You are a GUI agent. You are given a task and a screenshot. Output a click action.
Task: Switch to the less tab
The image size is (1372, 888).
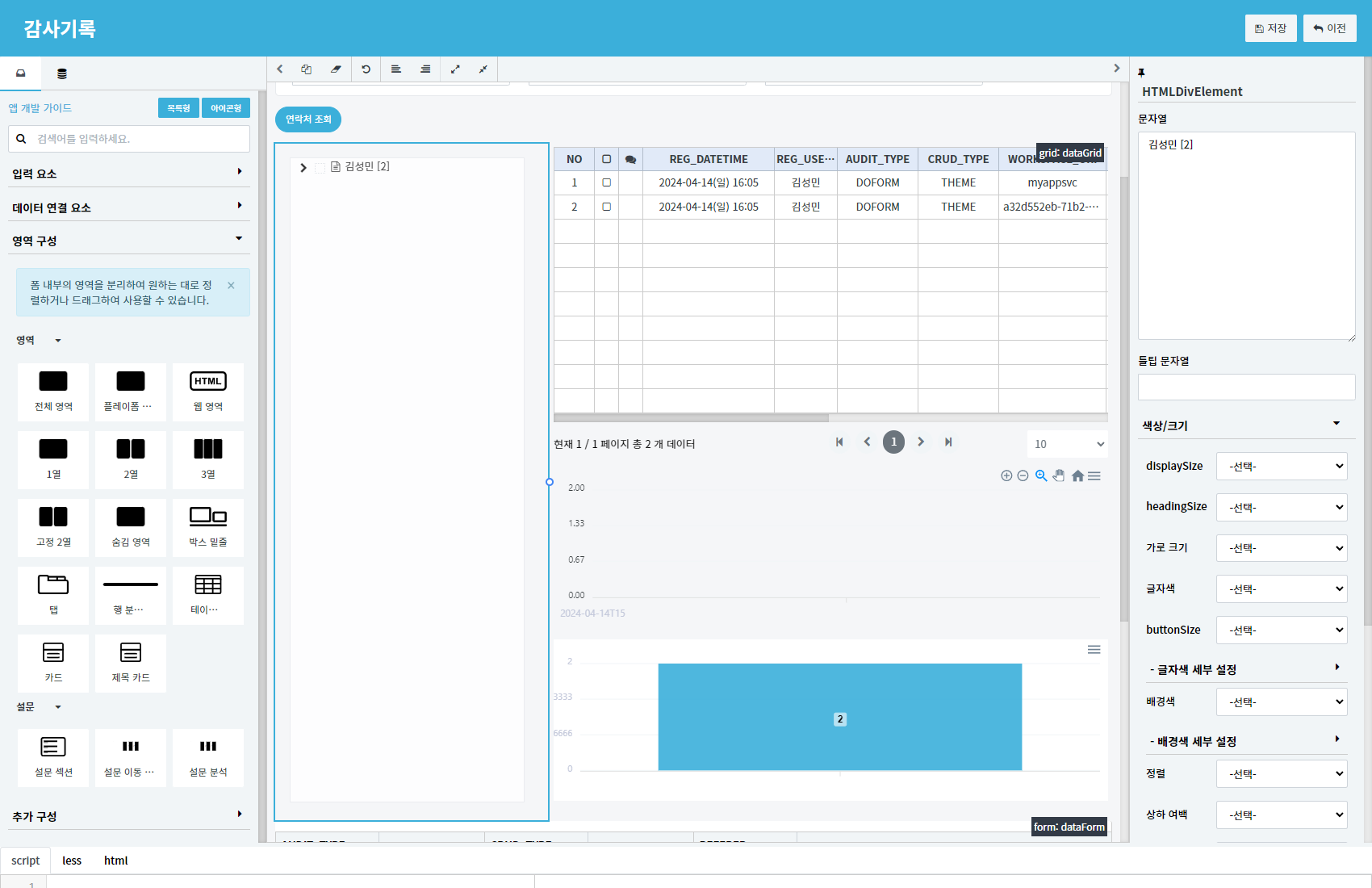pos(72,861)
